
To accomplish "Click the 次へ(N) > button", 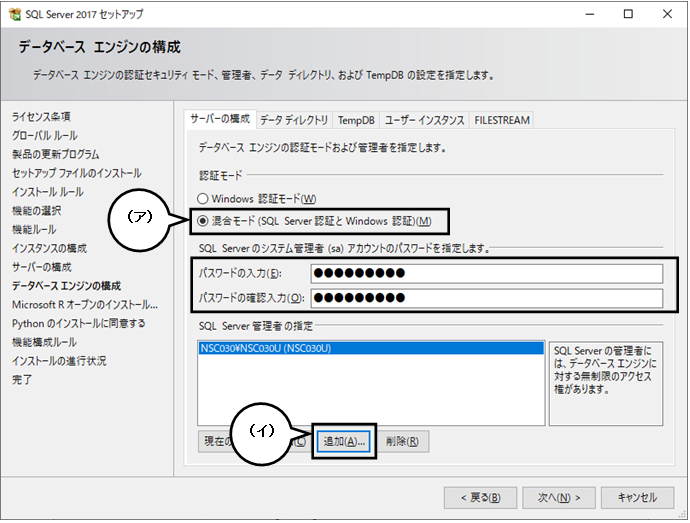I will (559, 497).
